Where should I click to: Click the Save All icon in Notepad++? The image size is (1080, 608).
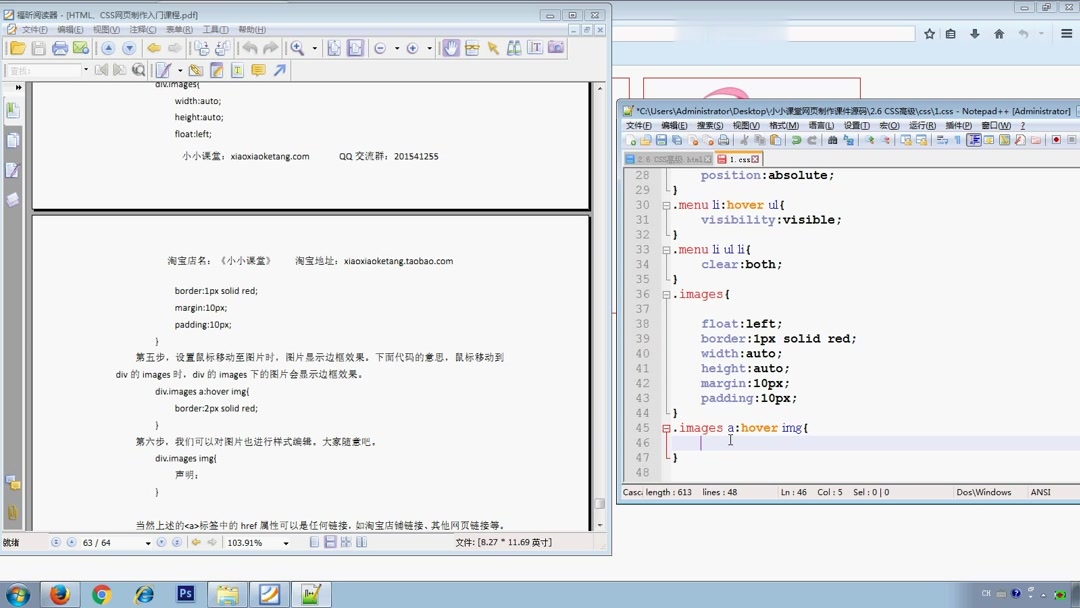point(676,139)
